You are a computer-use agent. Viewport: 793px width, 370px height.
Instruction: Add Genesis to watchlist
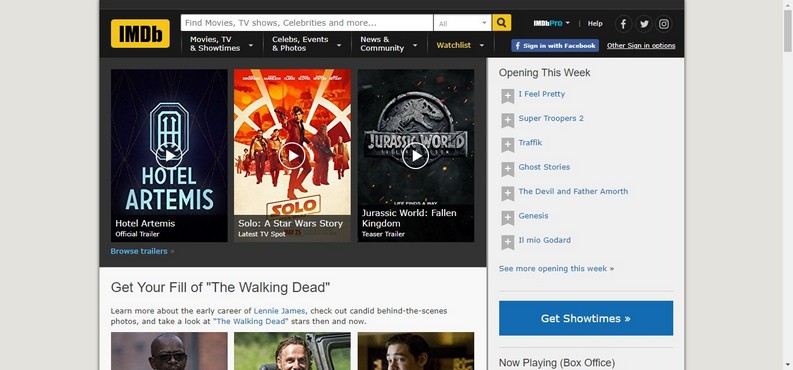507,217
